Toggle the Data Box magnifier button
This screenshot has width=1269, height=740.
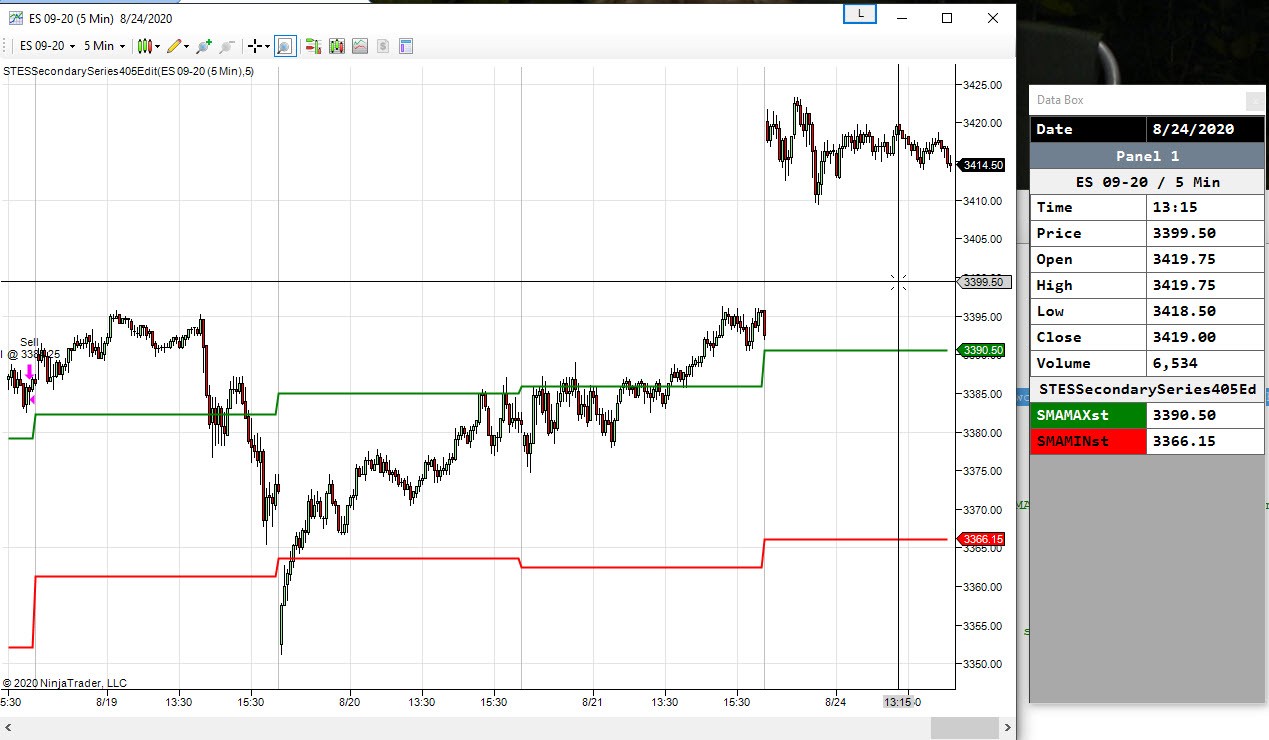coord(284,45)
